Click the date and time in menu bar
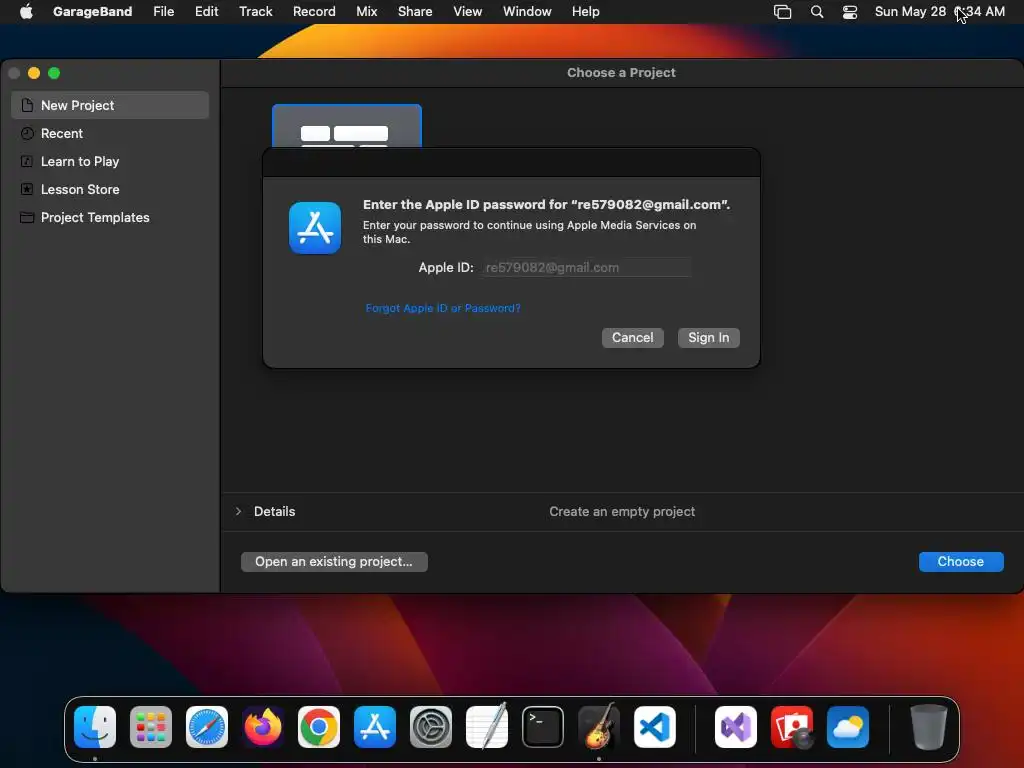Screen dimensions: 1024x768 click(939, 12)
